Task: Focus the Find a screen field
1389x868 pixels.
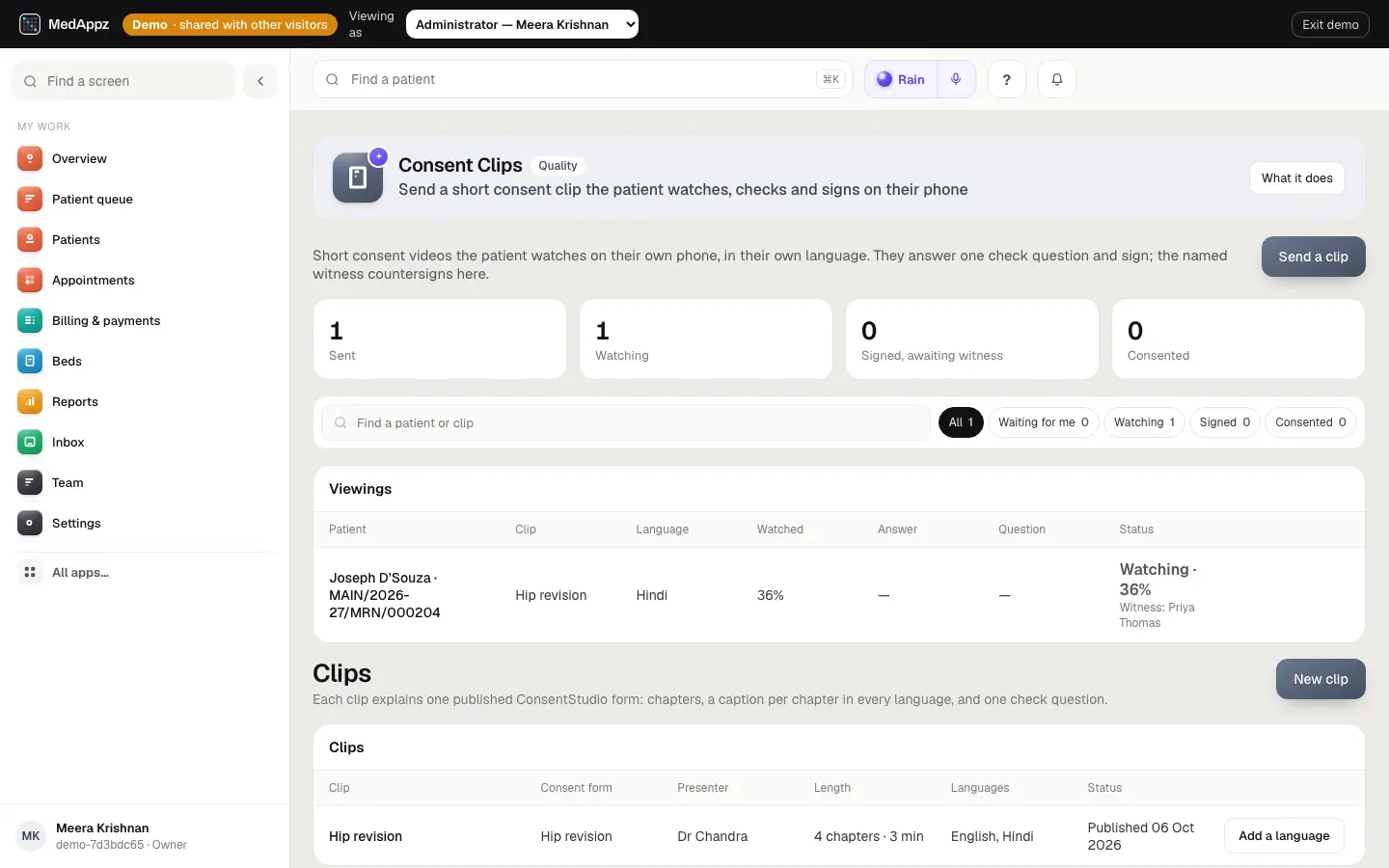Action: coord(123,81)
